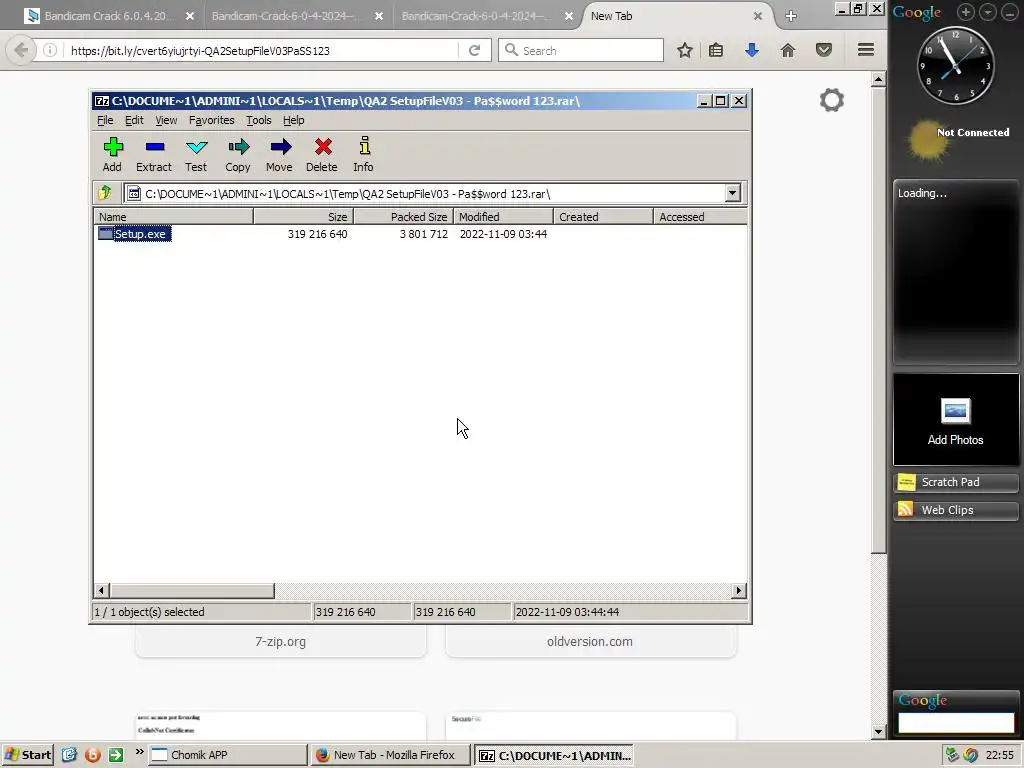Sort by Modified column header
Viewport: 1024px width, 768px height.
pos(504,217)
